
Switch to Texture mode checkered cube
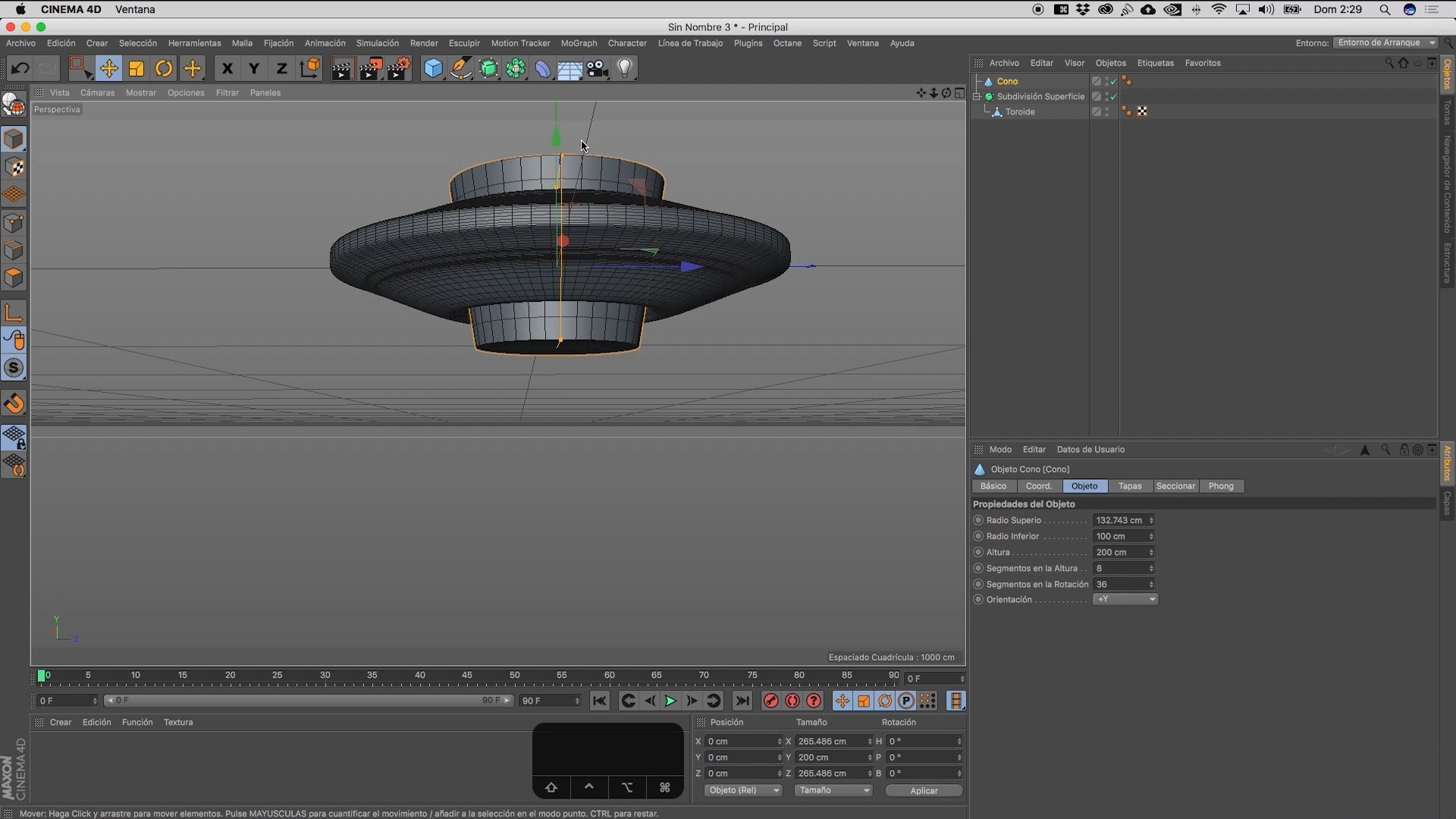pyautogui.click(x=14, y=167)
